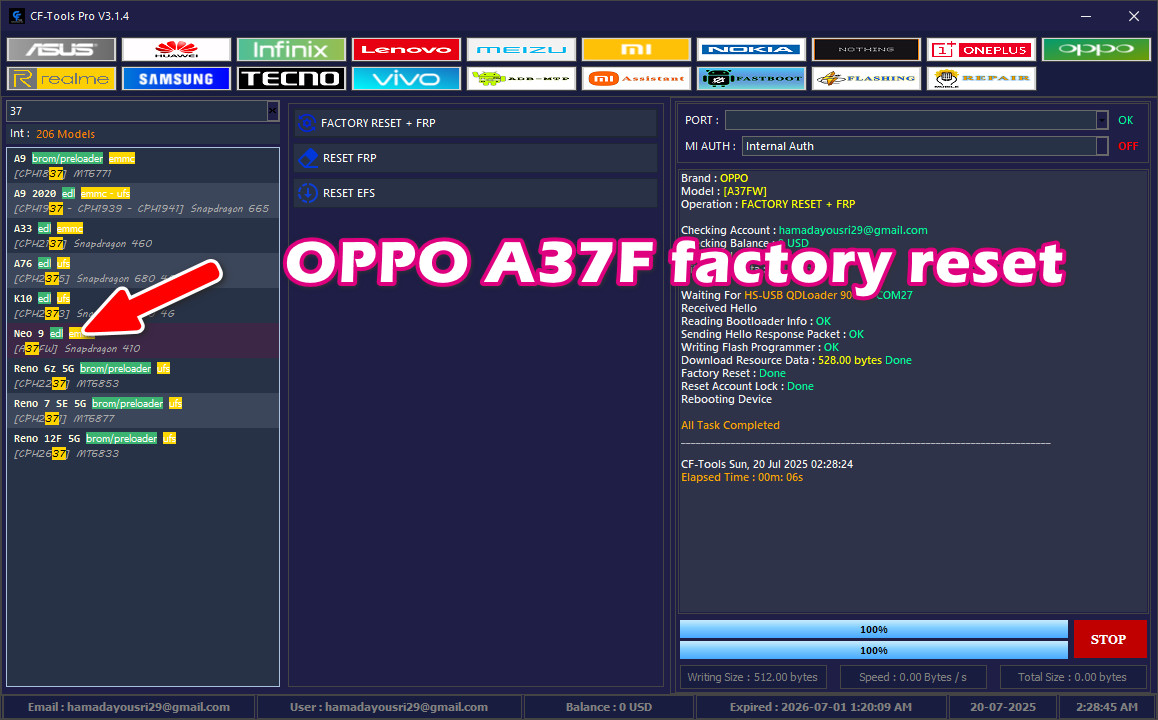Select the ASUS brand logo

(61, 49)
